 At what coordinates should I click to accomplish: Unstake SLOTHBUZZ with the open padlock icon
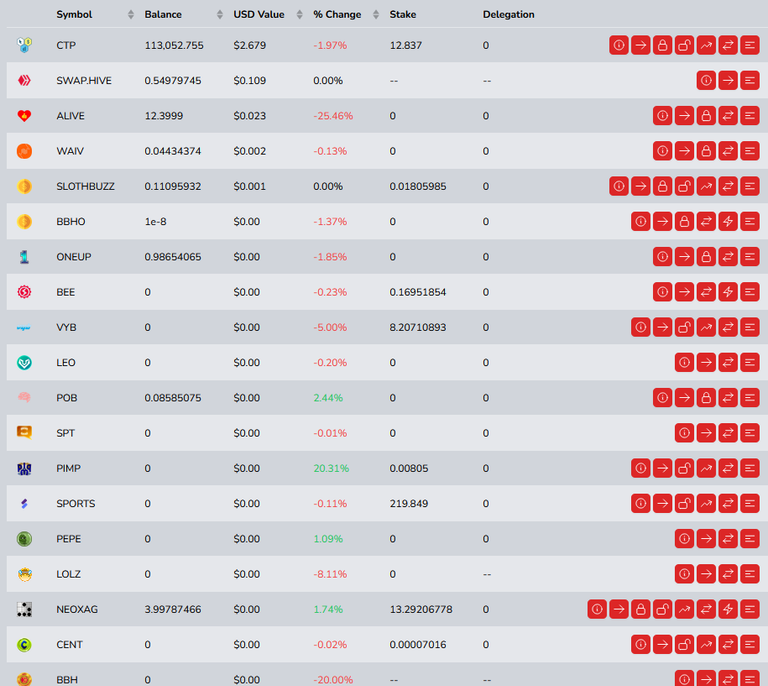pyautogui.click(x=684, y=187)
